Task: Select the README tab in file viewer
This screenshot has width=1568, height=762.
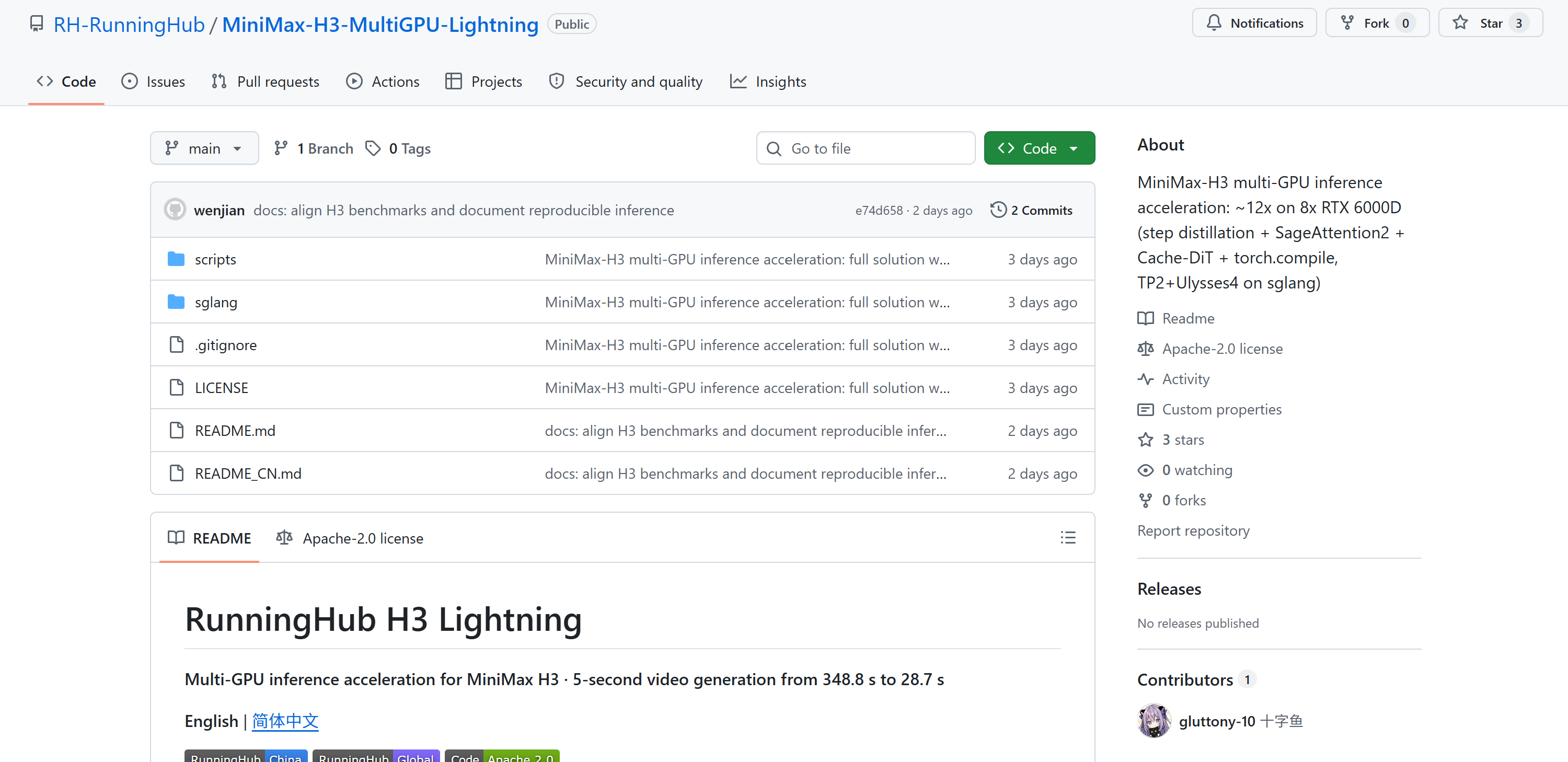Action: (x=210, y=538)
